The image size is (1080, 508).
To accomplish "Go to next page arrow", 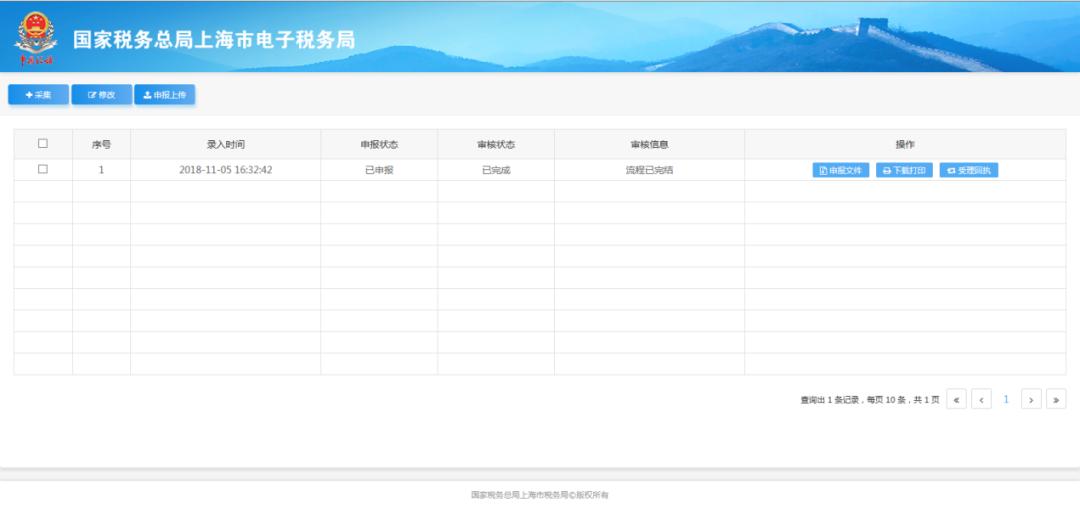I will click(1031, 399).
